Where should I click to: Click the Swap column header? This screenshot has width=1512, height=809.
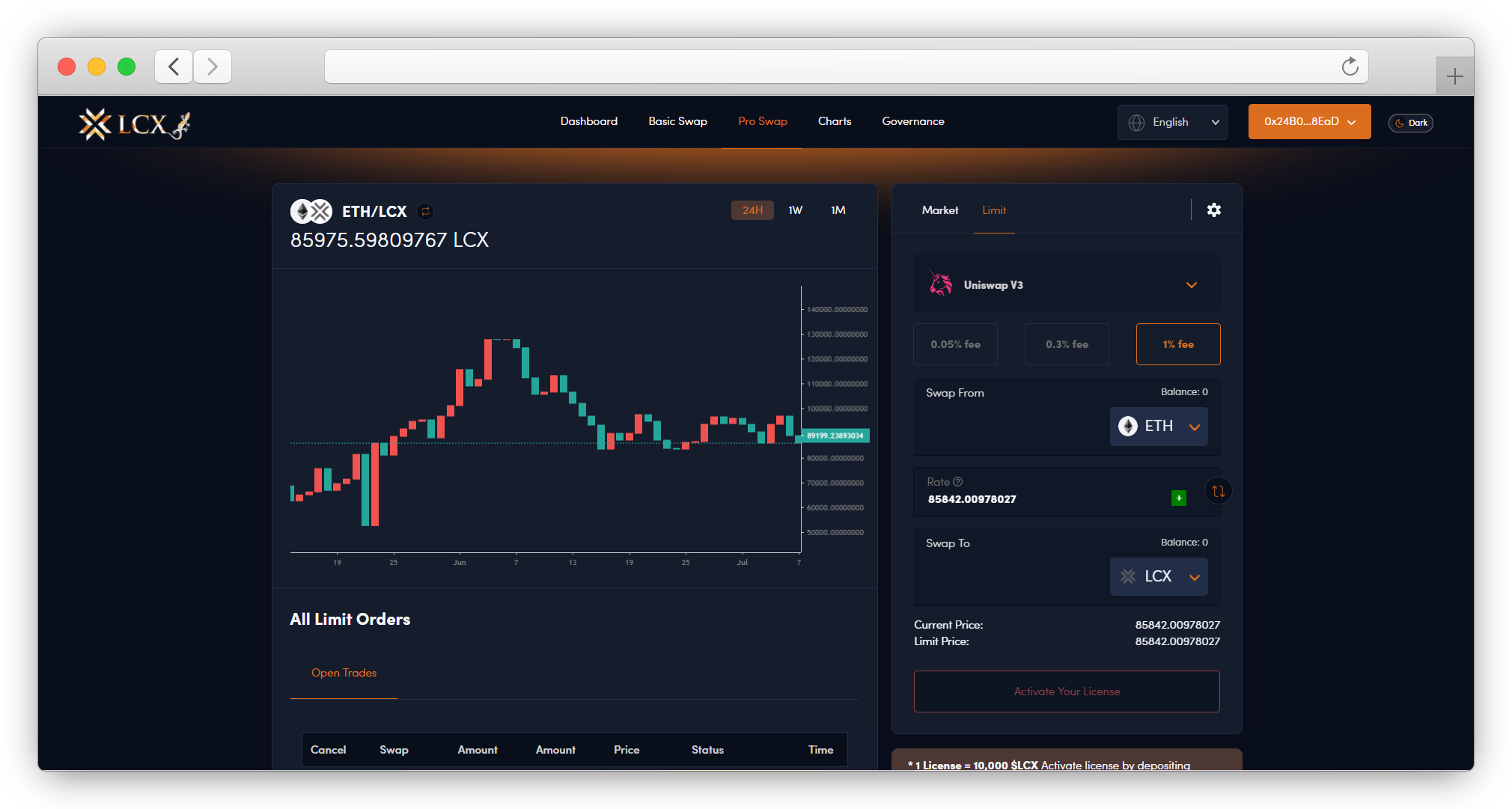(394, 750)
